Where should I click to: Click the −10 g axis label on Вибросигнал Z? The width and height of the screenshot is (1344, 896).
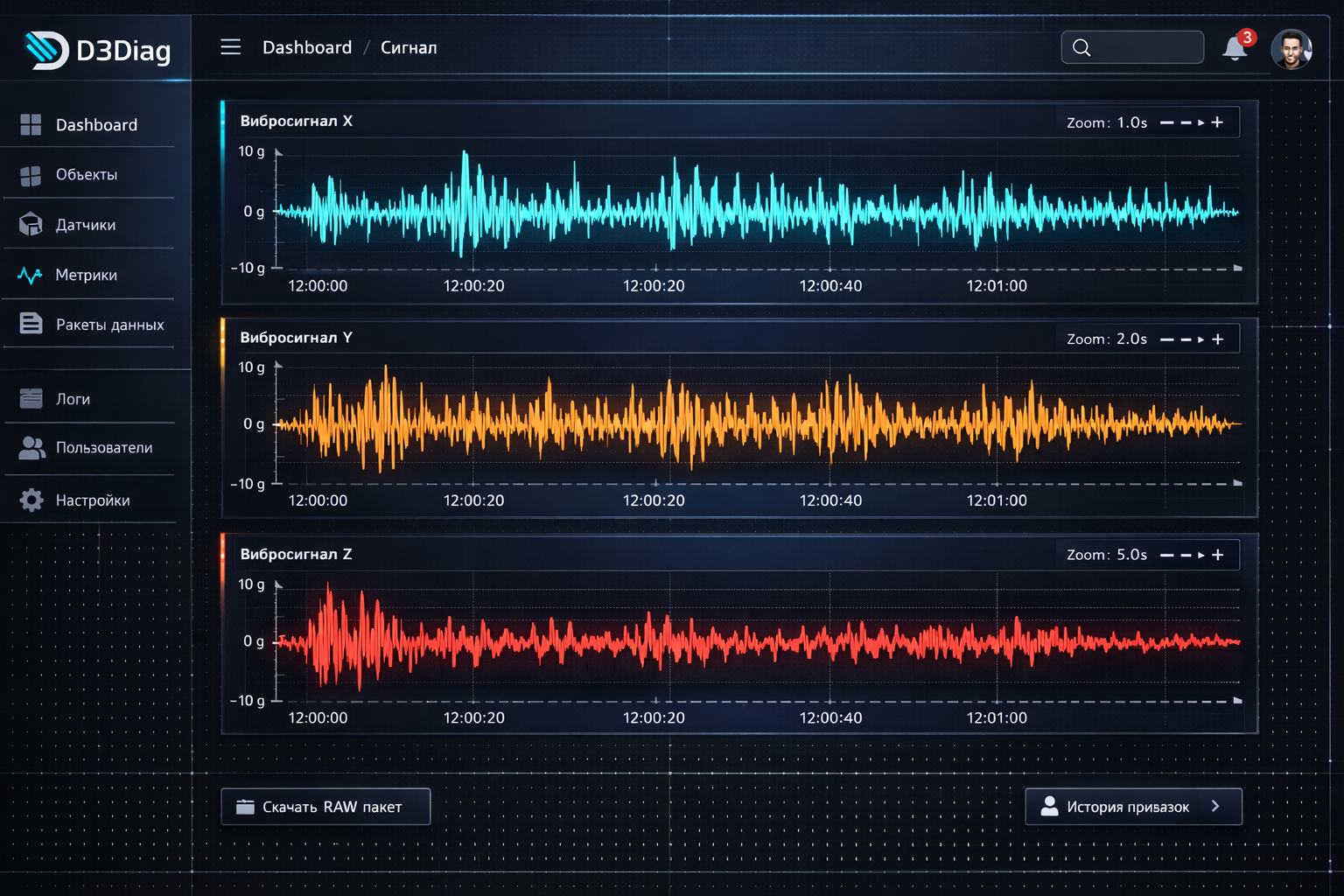click(x=248, y=701)
